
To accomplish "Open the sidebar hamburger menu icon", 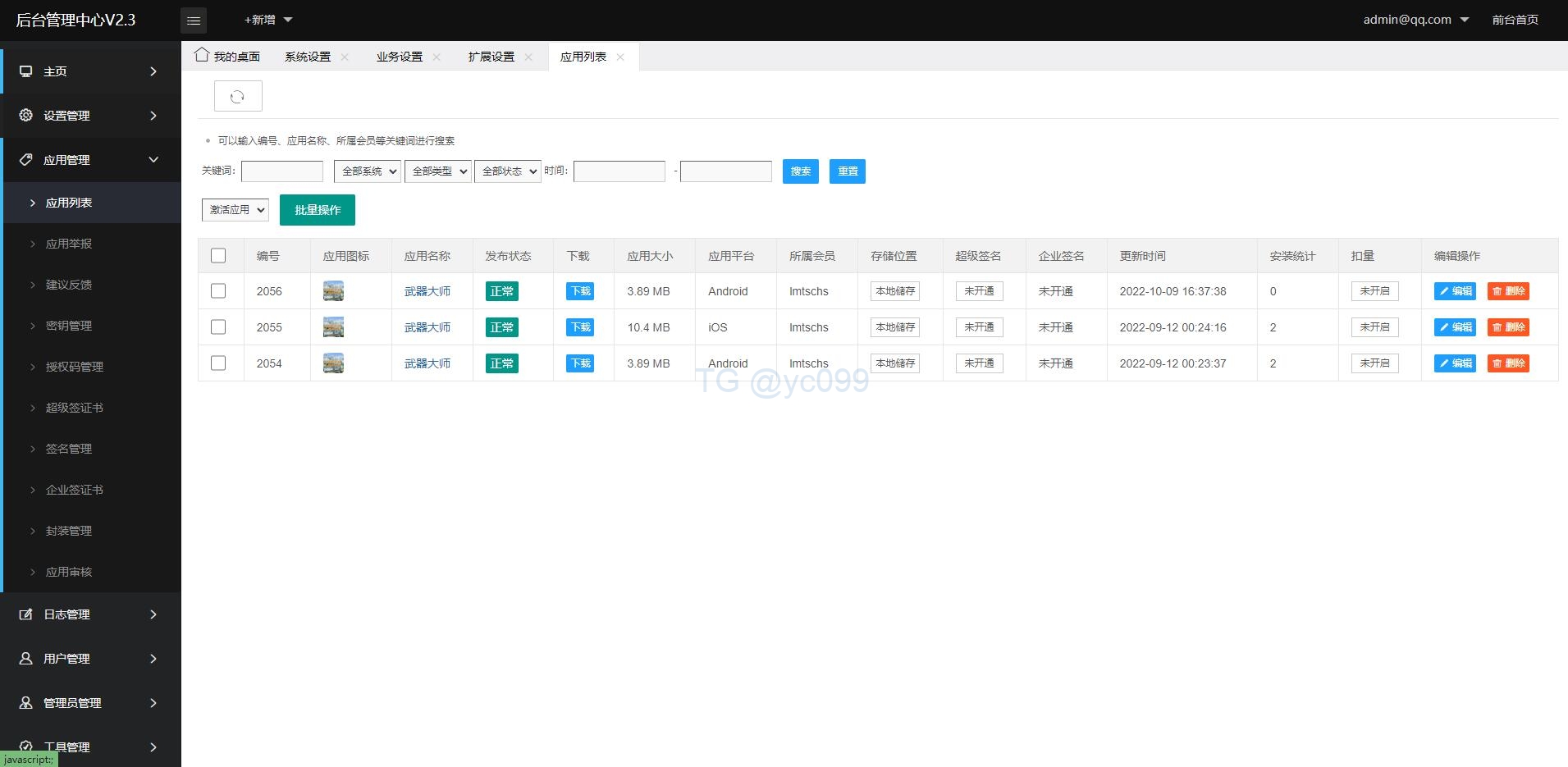I will point(194,20).
